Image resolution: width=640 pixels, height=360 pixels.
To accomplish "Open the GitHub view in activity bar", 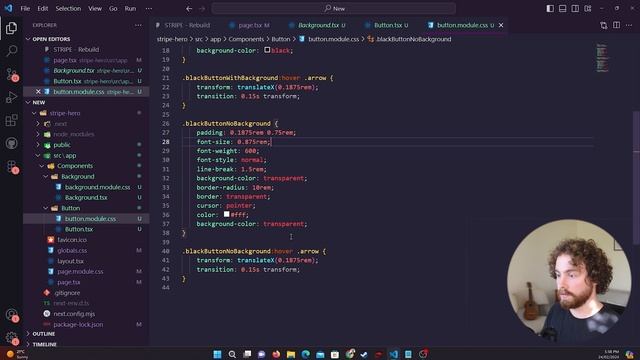I will (11, 143).
